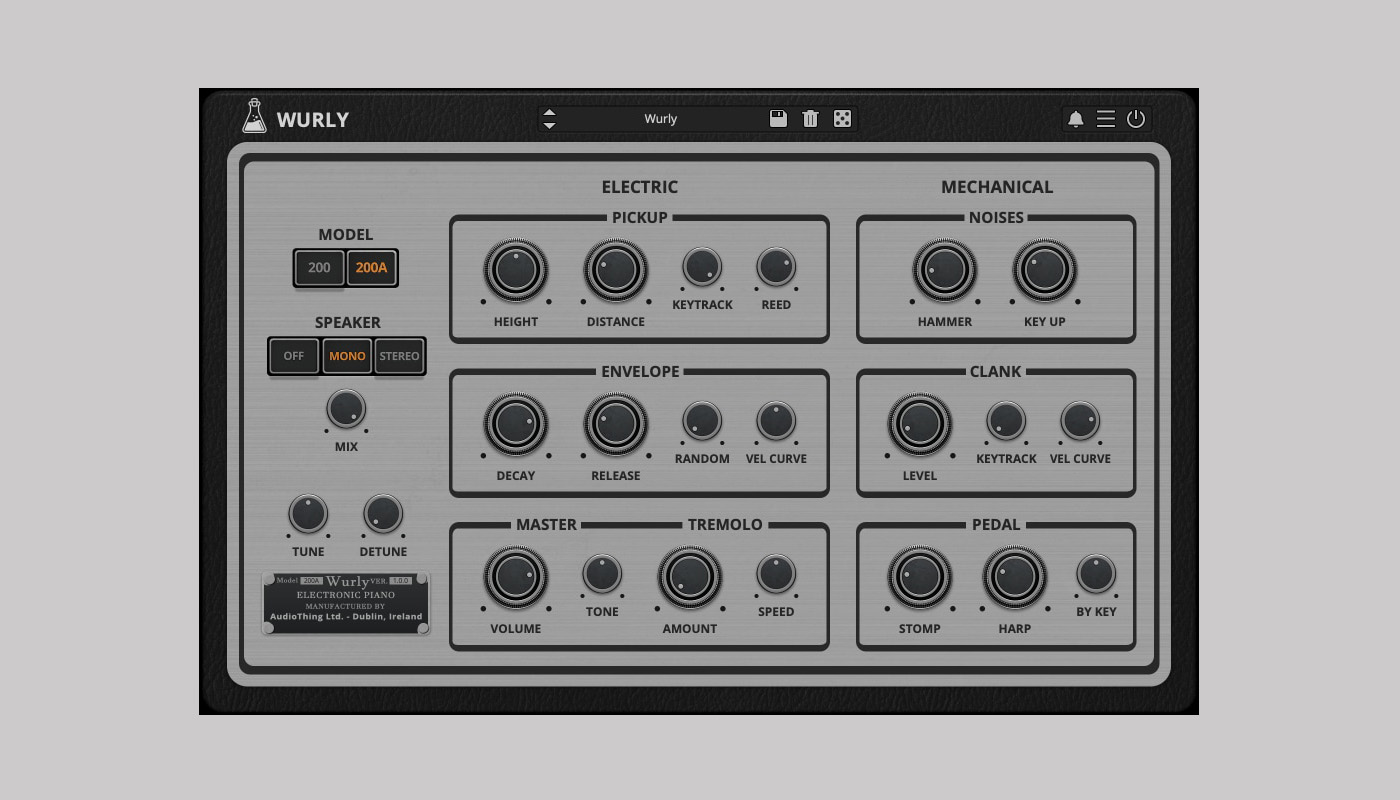
Task: Click the Wurly electronic piano nameplate badge
Action: point(346,603)
